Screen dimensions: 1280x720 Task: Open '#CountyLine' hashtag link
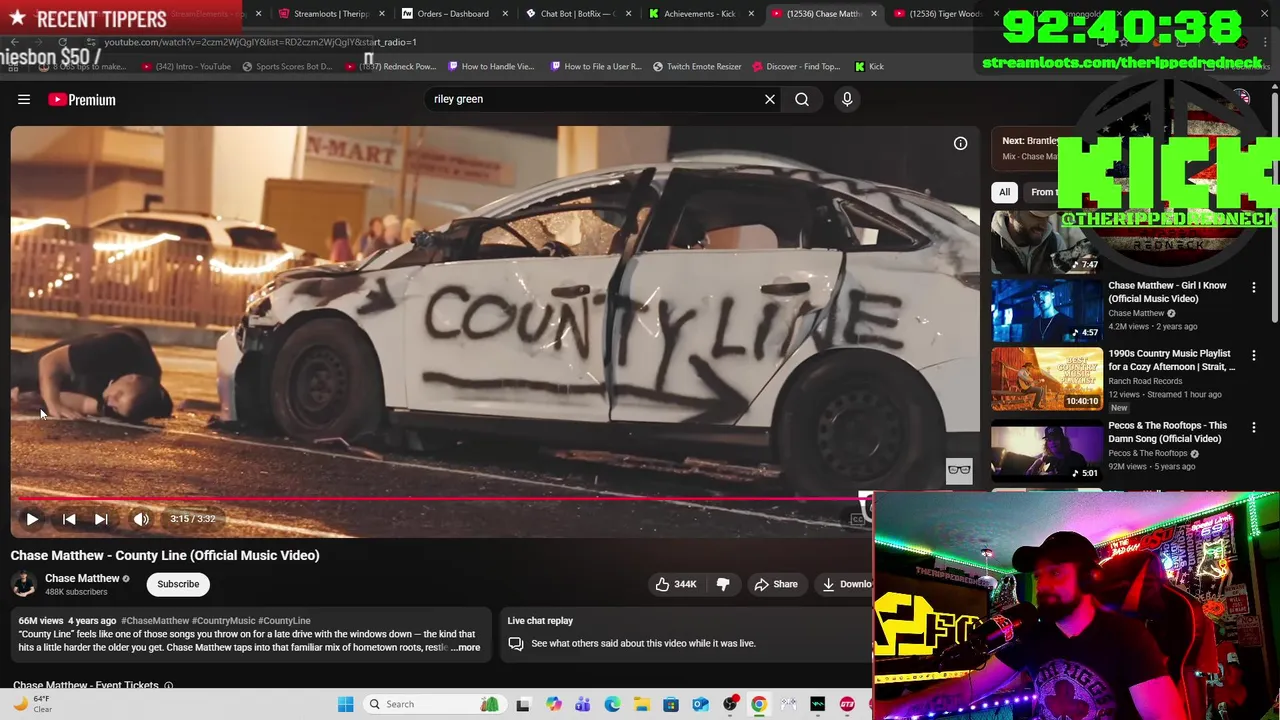284,621
